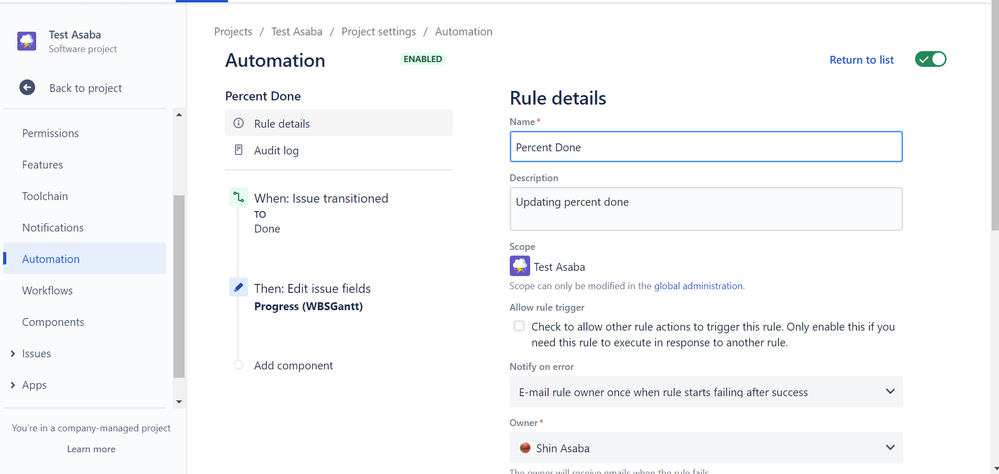Check the Allow rule trigger checkbox
This screenshot has height=474, width=999.
click(519, 326)
